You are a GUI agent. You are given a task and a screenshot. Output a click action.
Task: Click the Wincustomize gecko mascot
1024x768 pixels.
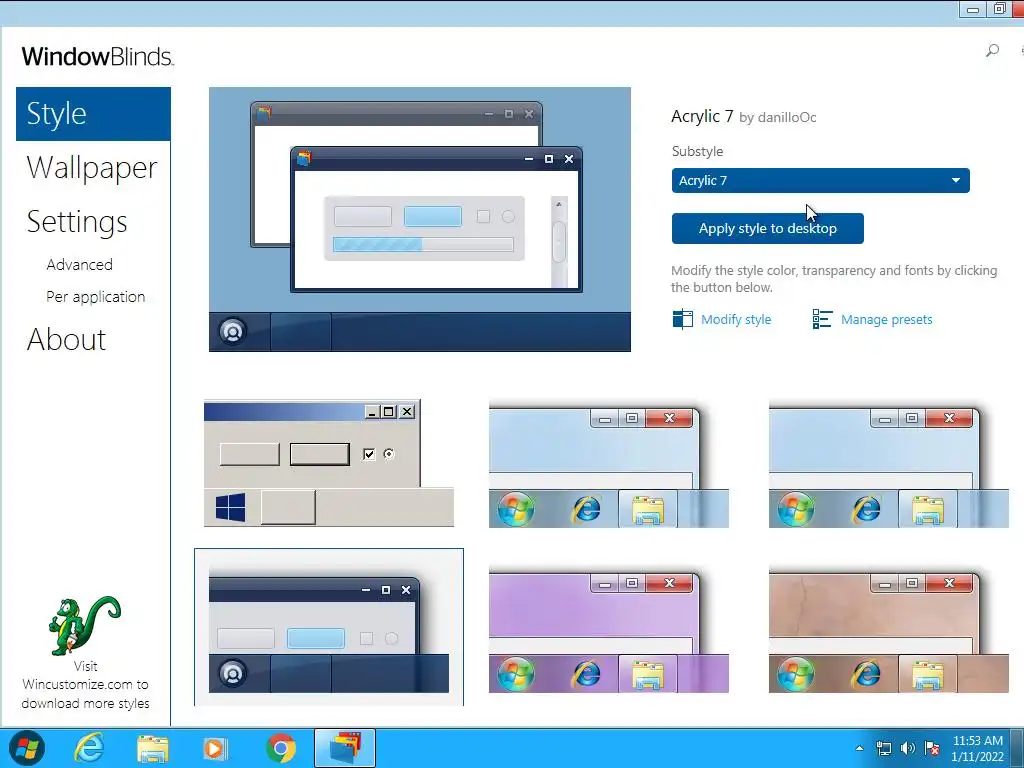click(x=84, y=625)
